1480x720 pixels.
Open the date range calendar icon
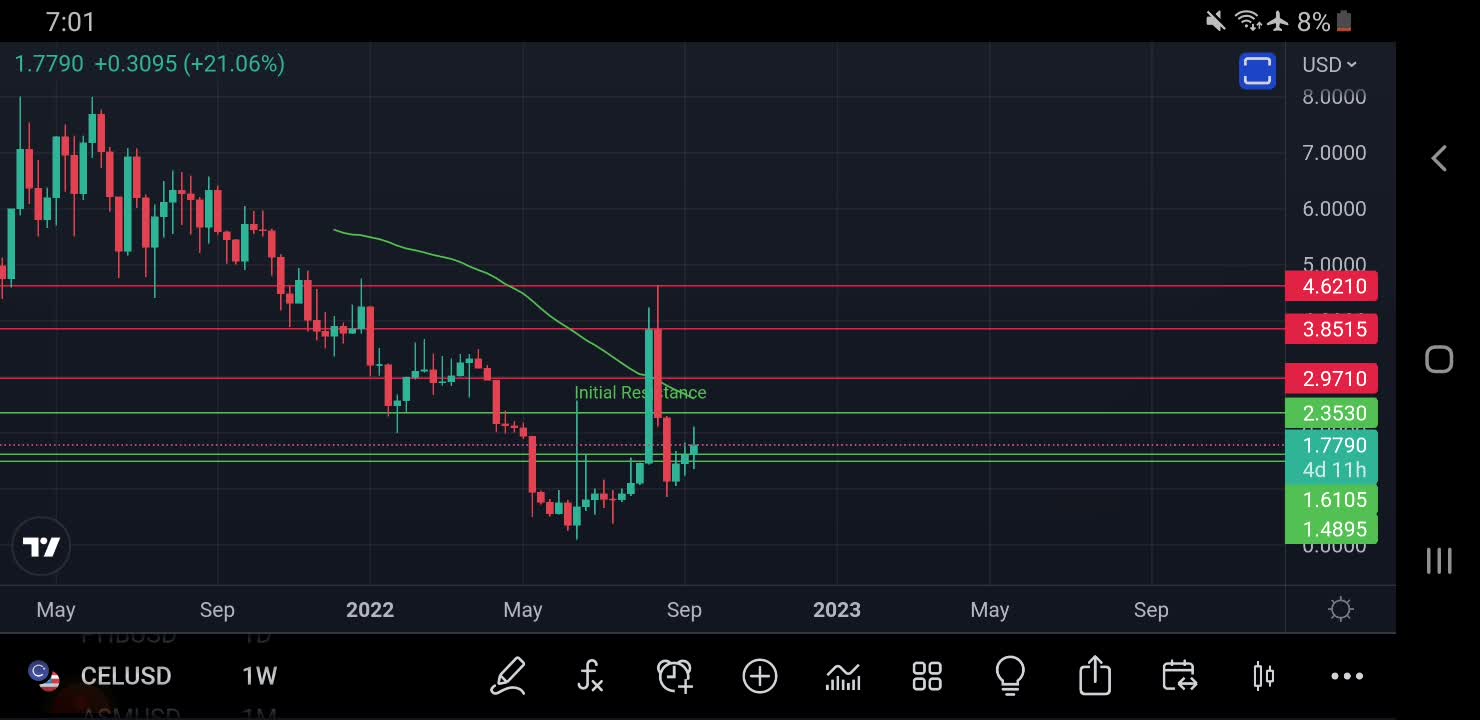tap(1179, 676)
